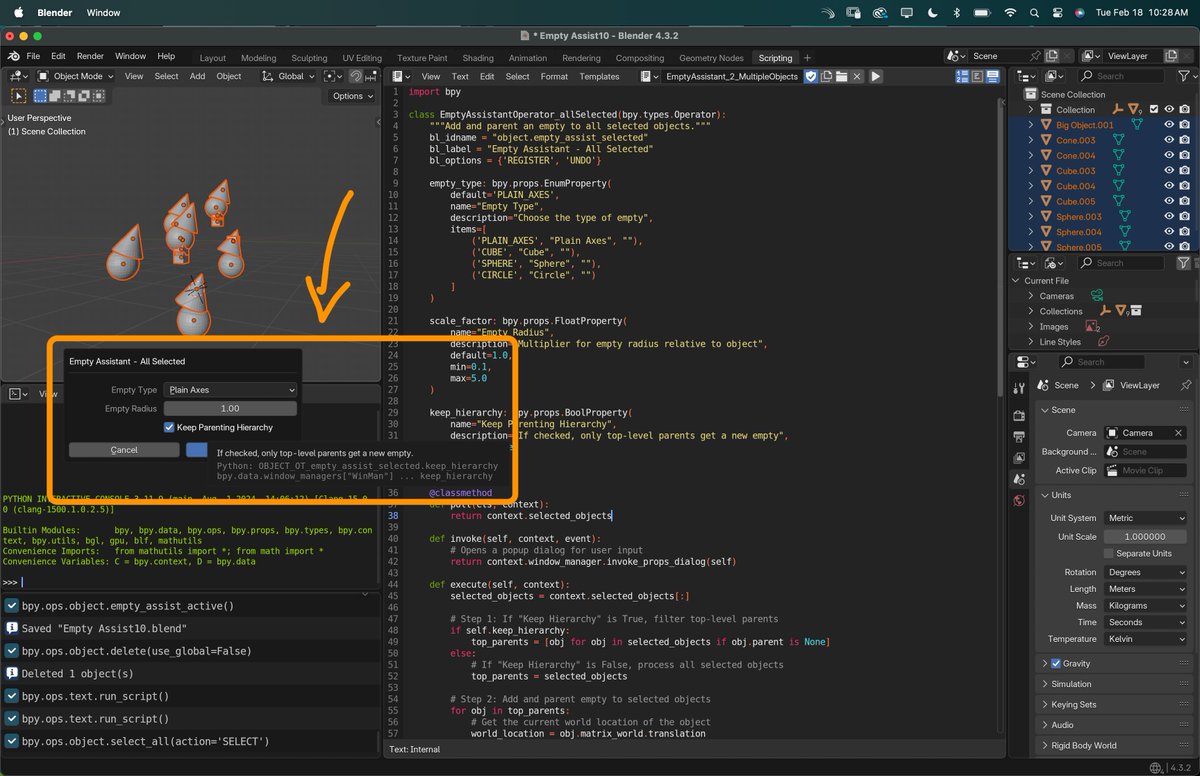This screenshot has width=1200, height=776.
Task: Hide Big Object.001 with its eye icon
Action: click(1169, 125)
